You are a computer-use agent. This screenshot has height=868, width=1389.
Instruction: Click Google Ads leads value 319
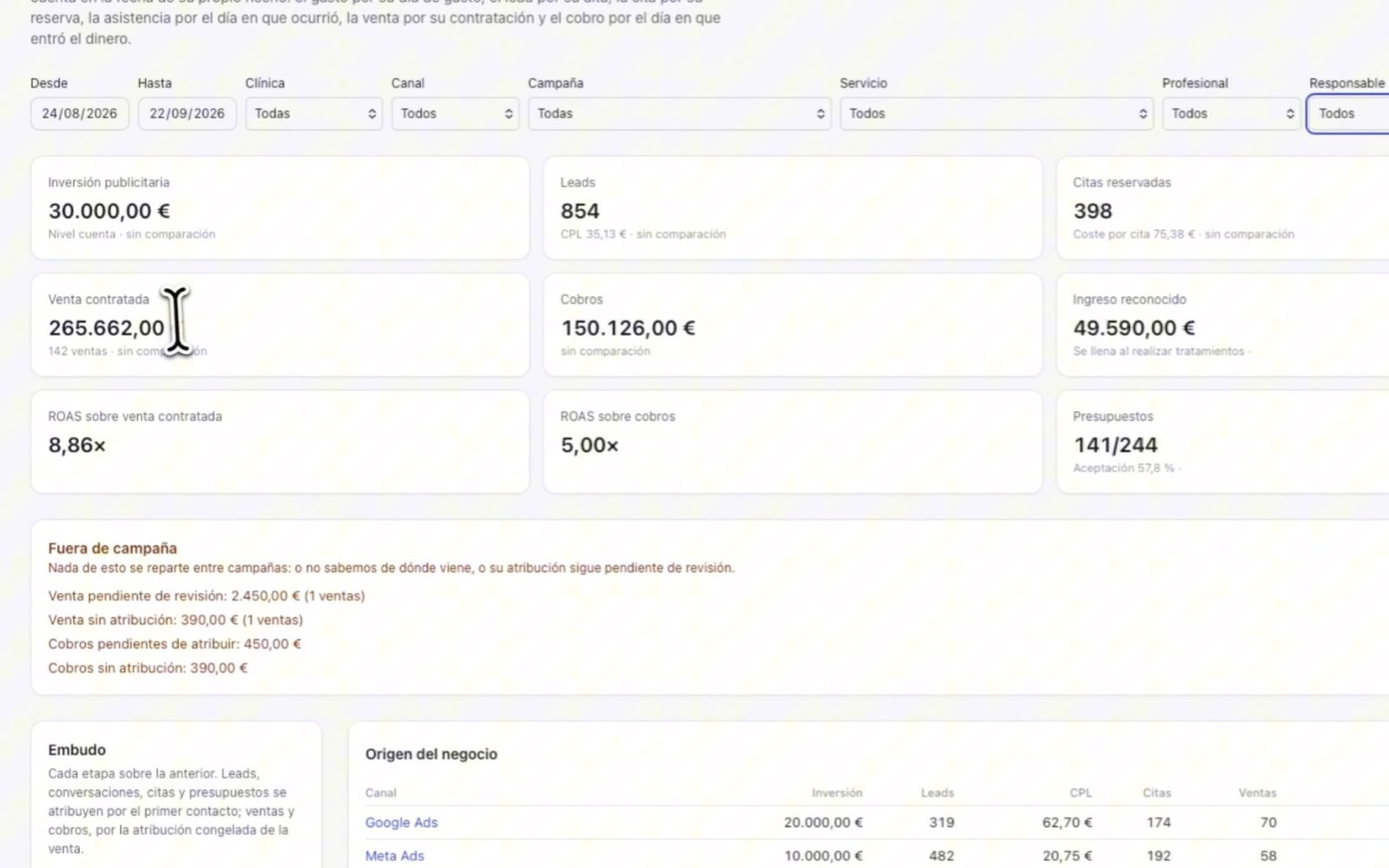pos(941,822)
